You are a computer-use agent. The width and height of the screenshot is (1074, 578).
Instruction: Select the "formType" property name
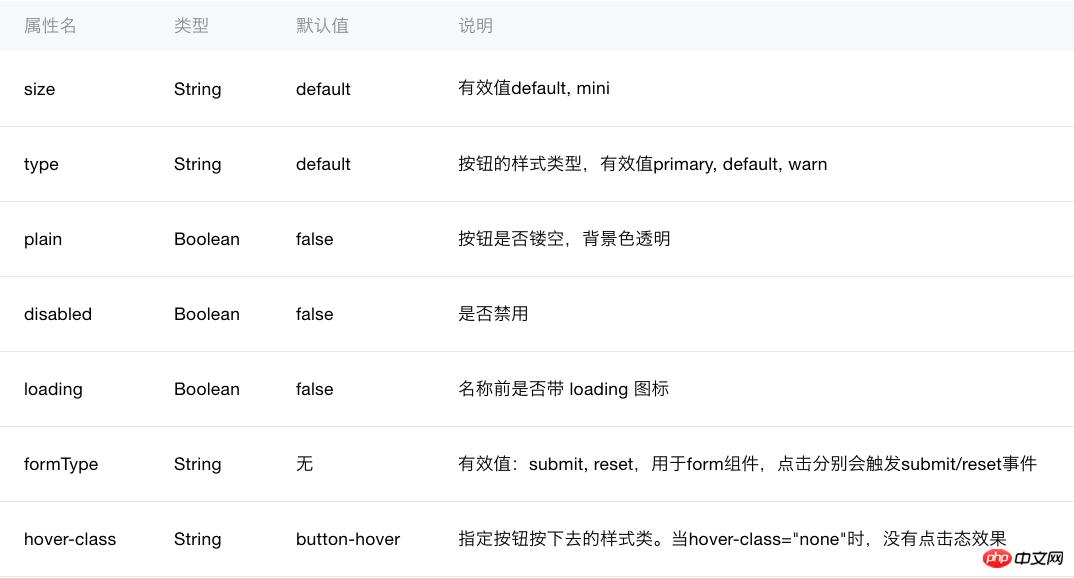tap(61, 464)
